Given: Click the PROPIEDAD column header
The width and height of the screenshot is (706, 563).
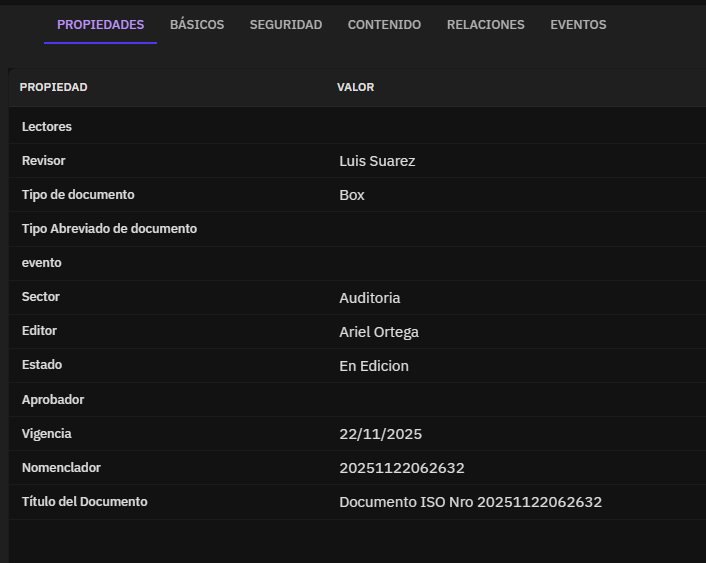Looking at the screenshot, I should [x=54, y=87].
